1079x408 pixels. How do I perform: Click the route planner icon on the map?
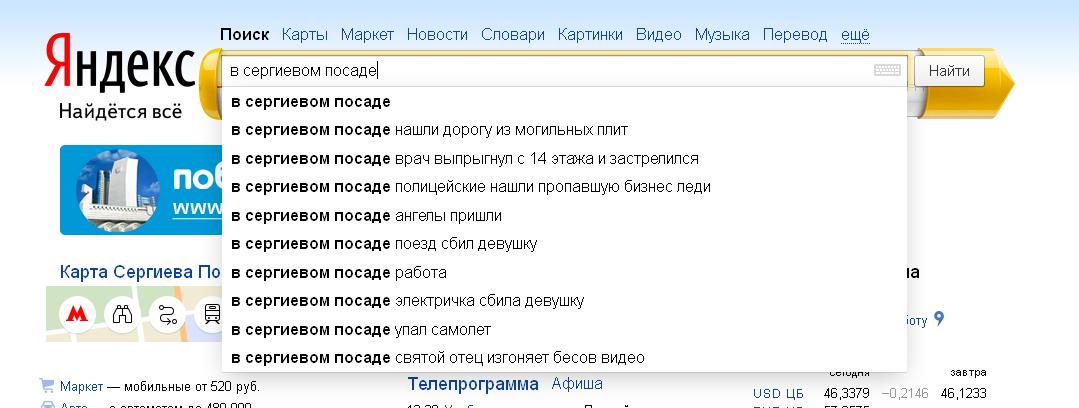click(x=167, y=314)
